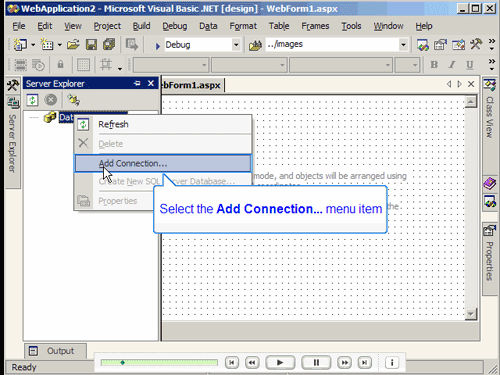The width and height of the screenshot is (500, 375).
Task: Select the Add Connection... menu item
Action: pos(163,163)
